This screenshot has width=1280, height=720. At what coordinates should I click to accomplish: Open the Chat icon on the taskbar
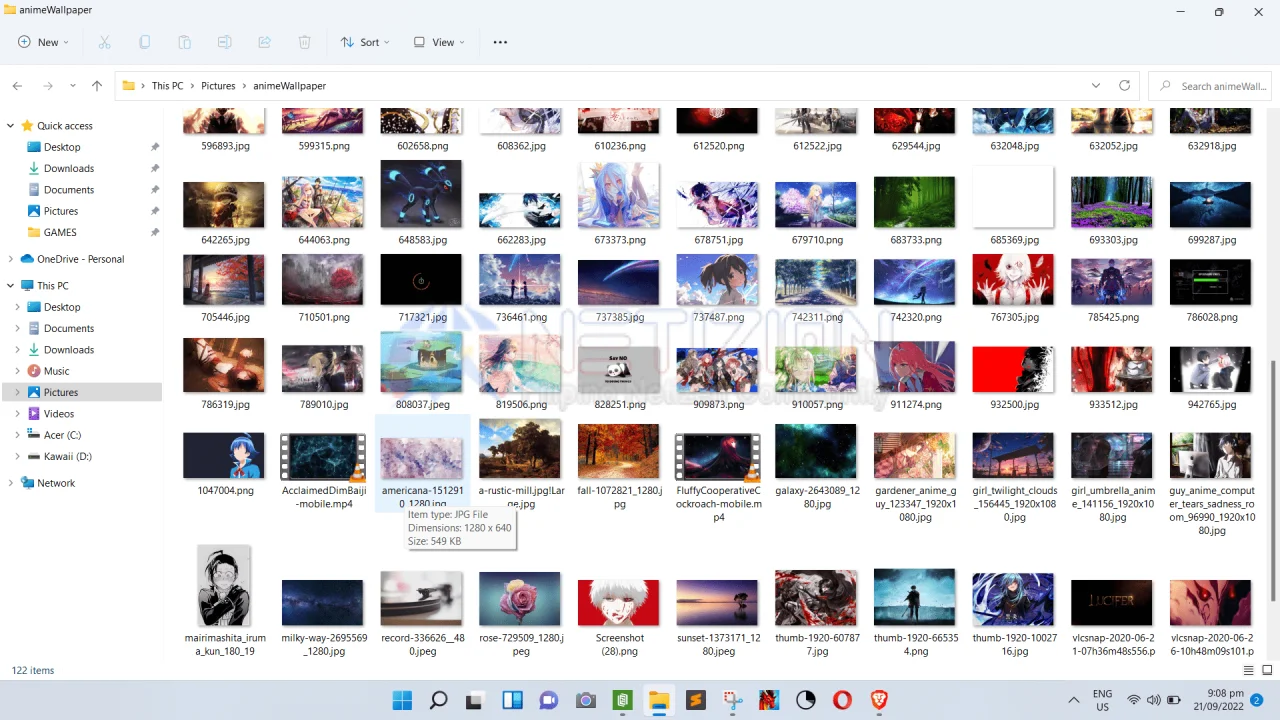coord(548,700)
